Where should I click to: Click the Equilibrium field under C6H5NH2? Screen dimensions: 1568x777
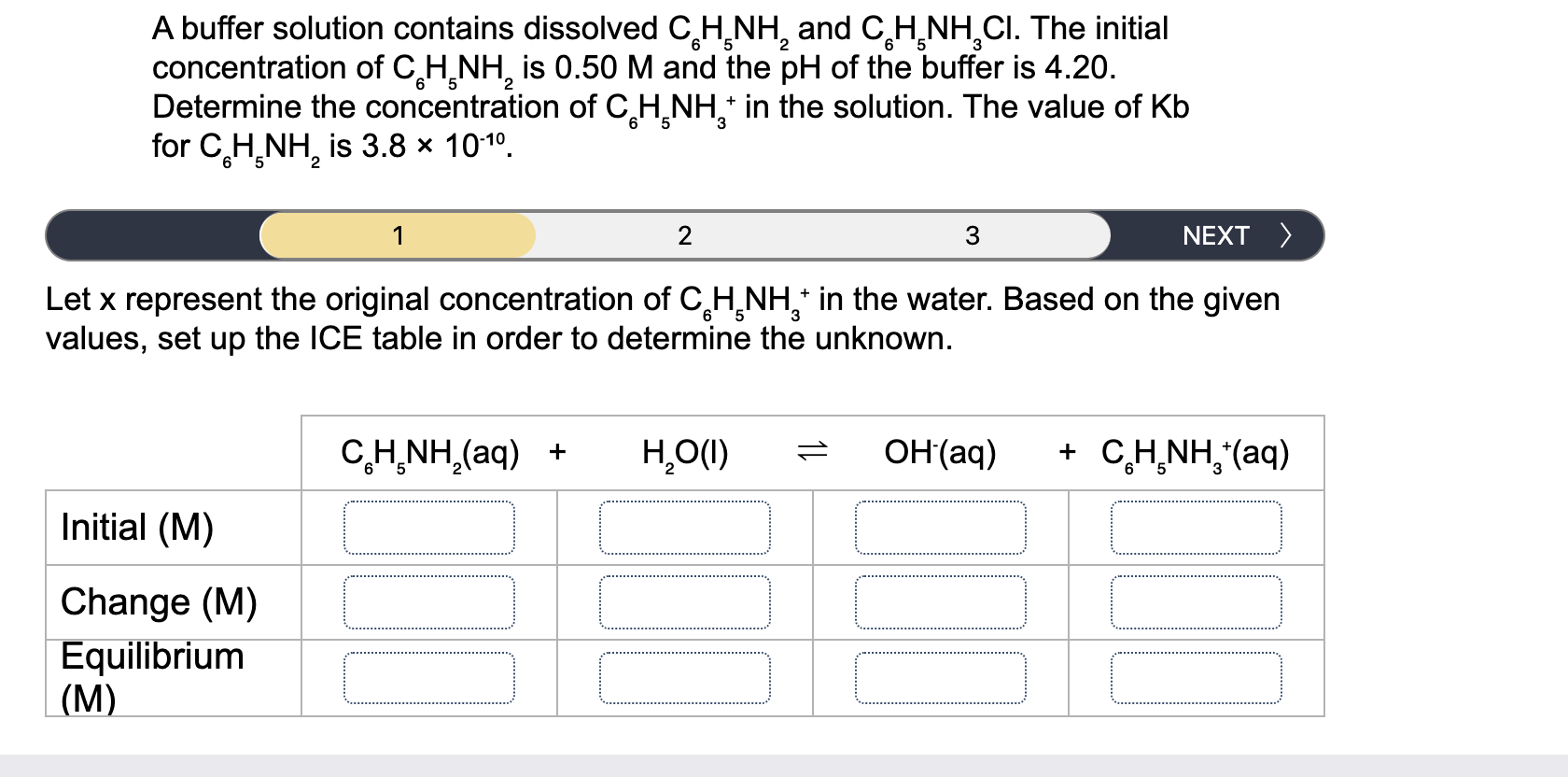click(431, 677)
